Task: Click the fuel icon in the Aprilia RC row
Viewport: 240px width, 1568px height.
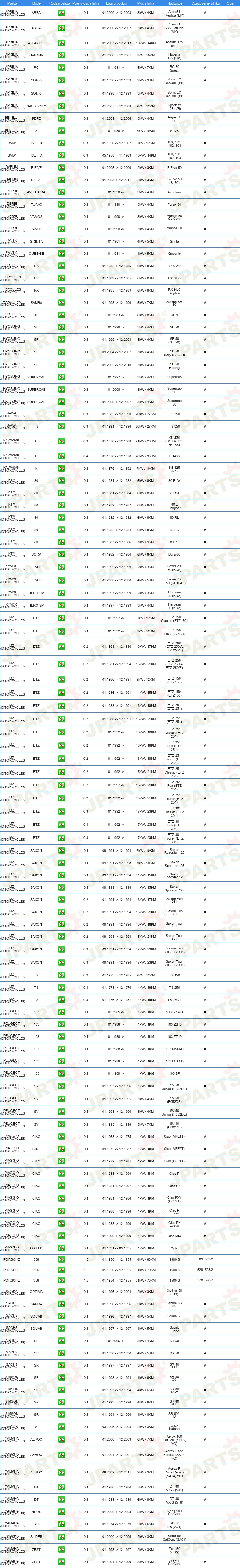Action: point(61,68)
